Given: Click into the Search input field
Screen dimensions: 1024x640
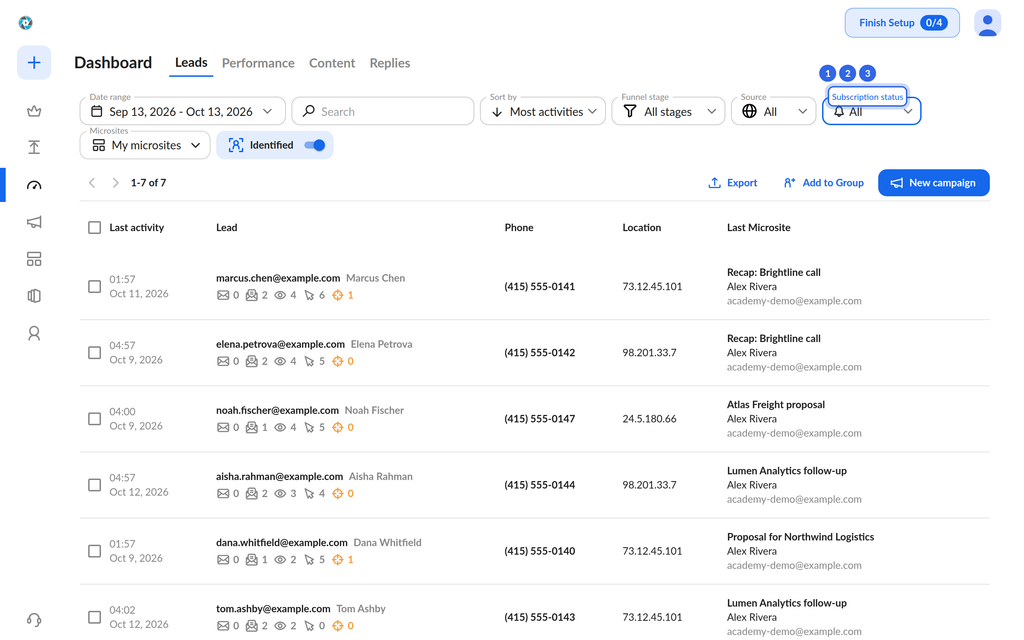Looking at the screenshot, I should pos(383,111).
